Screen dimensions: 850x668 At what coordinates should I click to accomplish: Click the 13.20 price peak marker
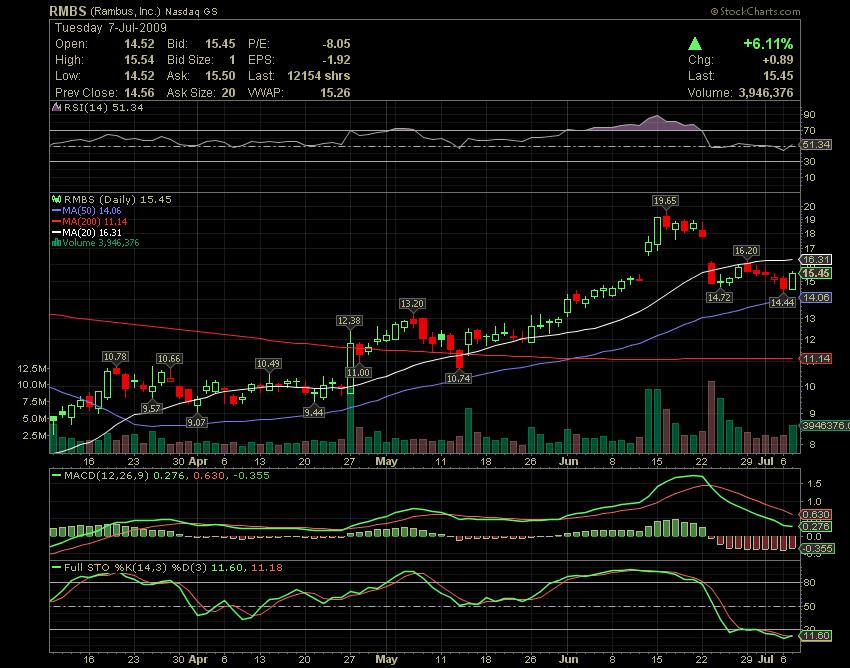coord(411,303)
